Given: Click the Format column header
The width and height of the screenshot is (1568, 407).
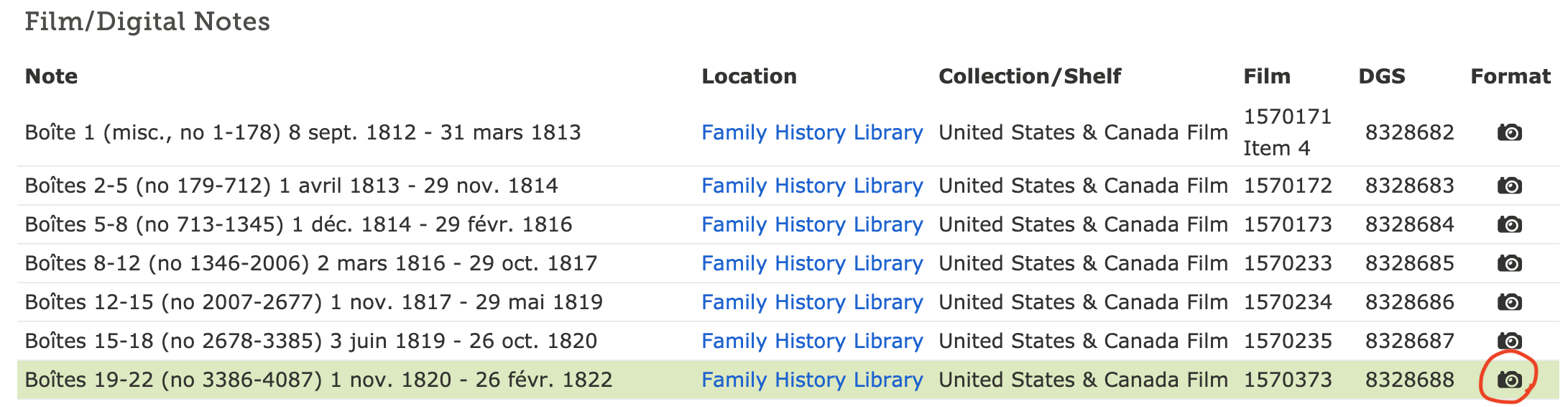Looking at the screenshot, I should pyautogui.click(x=1511, y=77).
